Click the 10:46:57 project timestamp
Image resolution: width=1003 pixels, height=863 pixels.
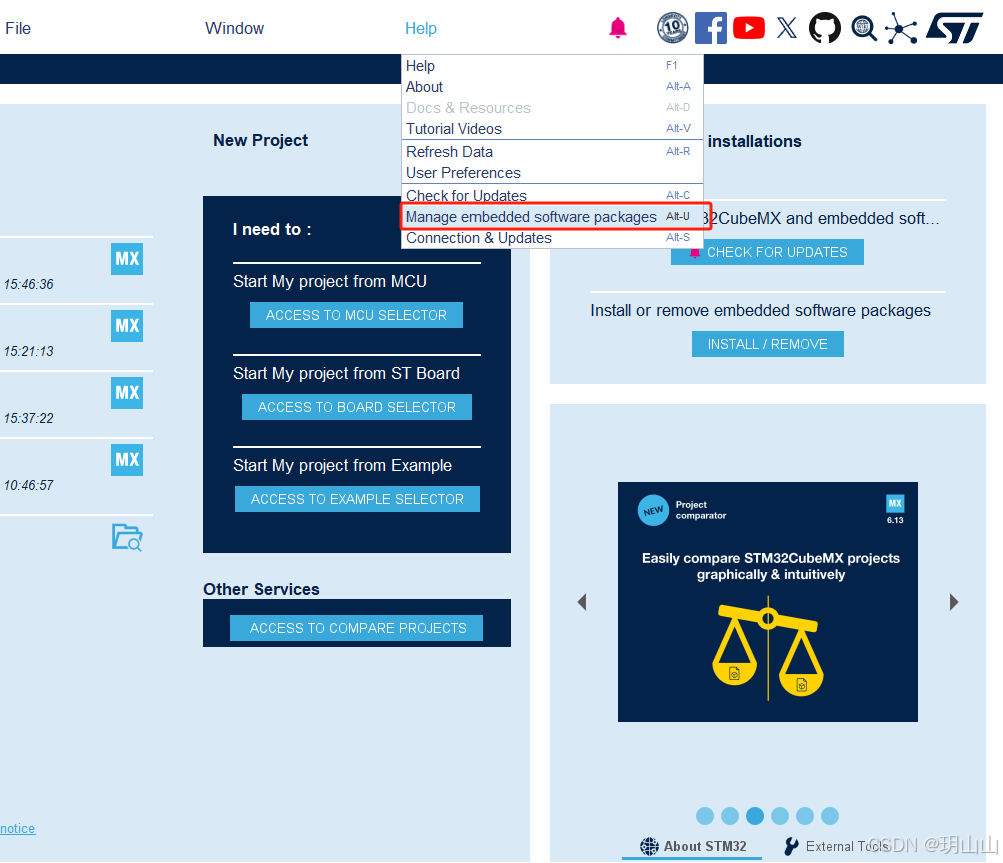(x=29, y=485)
